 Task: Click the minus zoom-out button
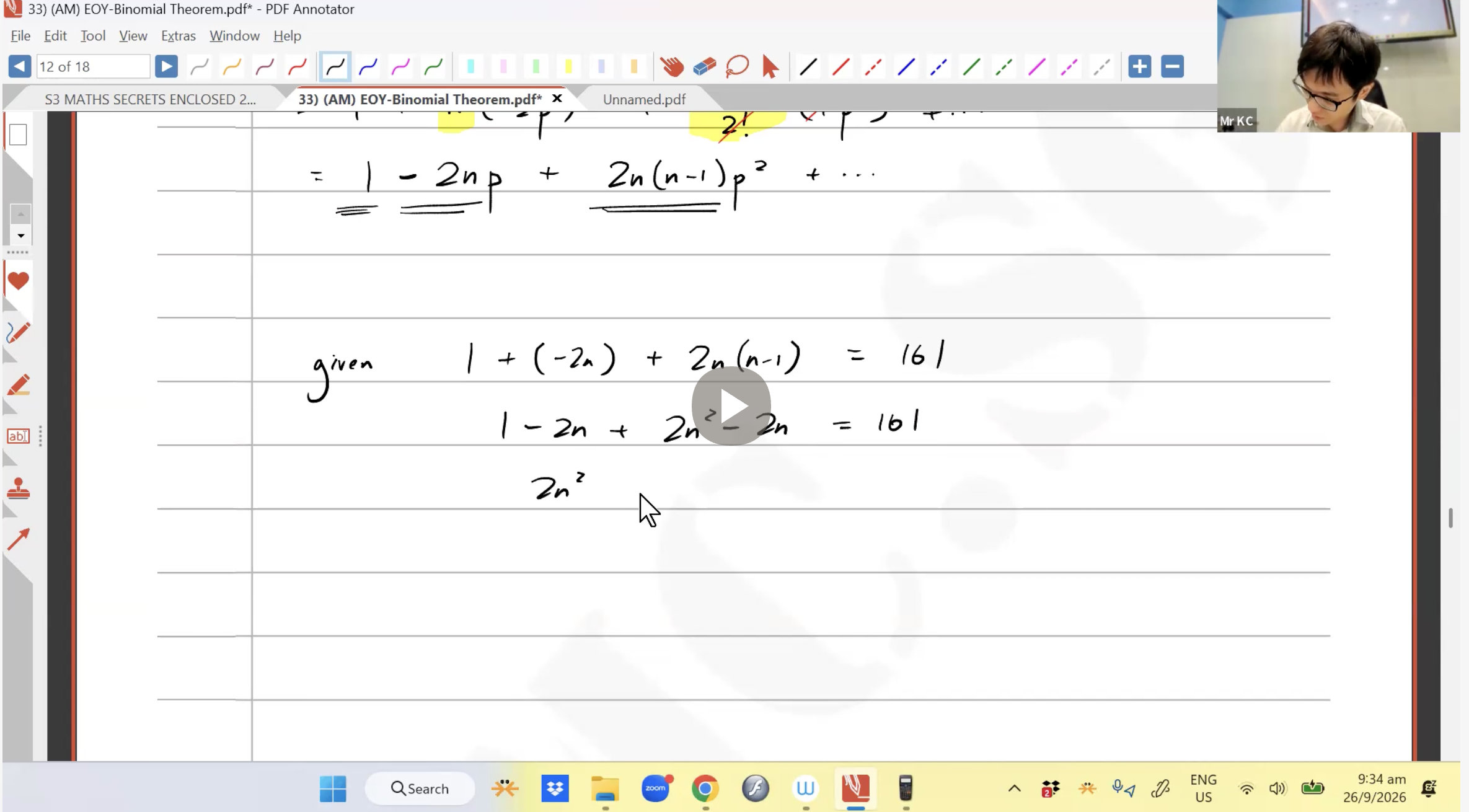[1172, 66]
